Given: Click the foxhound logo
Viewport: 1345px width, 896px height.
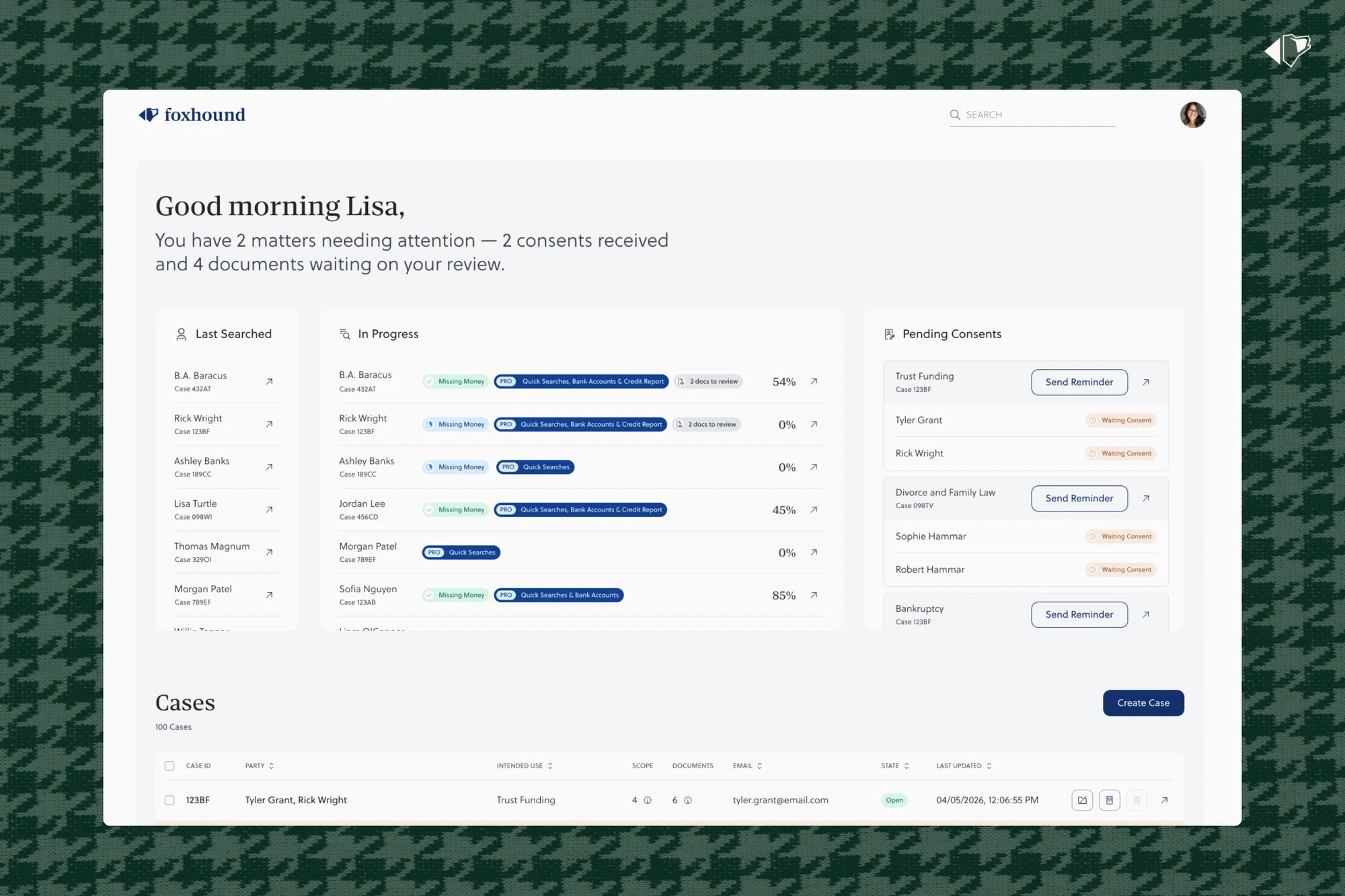Looking at the screenshot, I should [x=192, y=115].
